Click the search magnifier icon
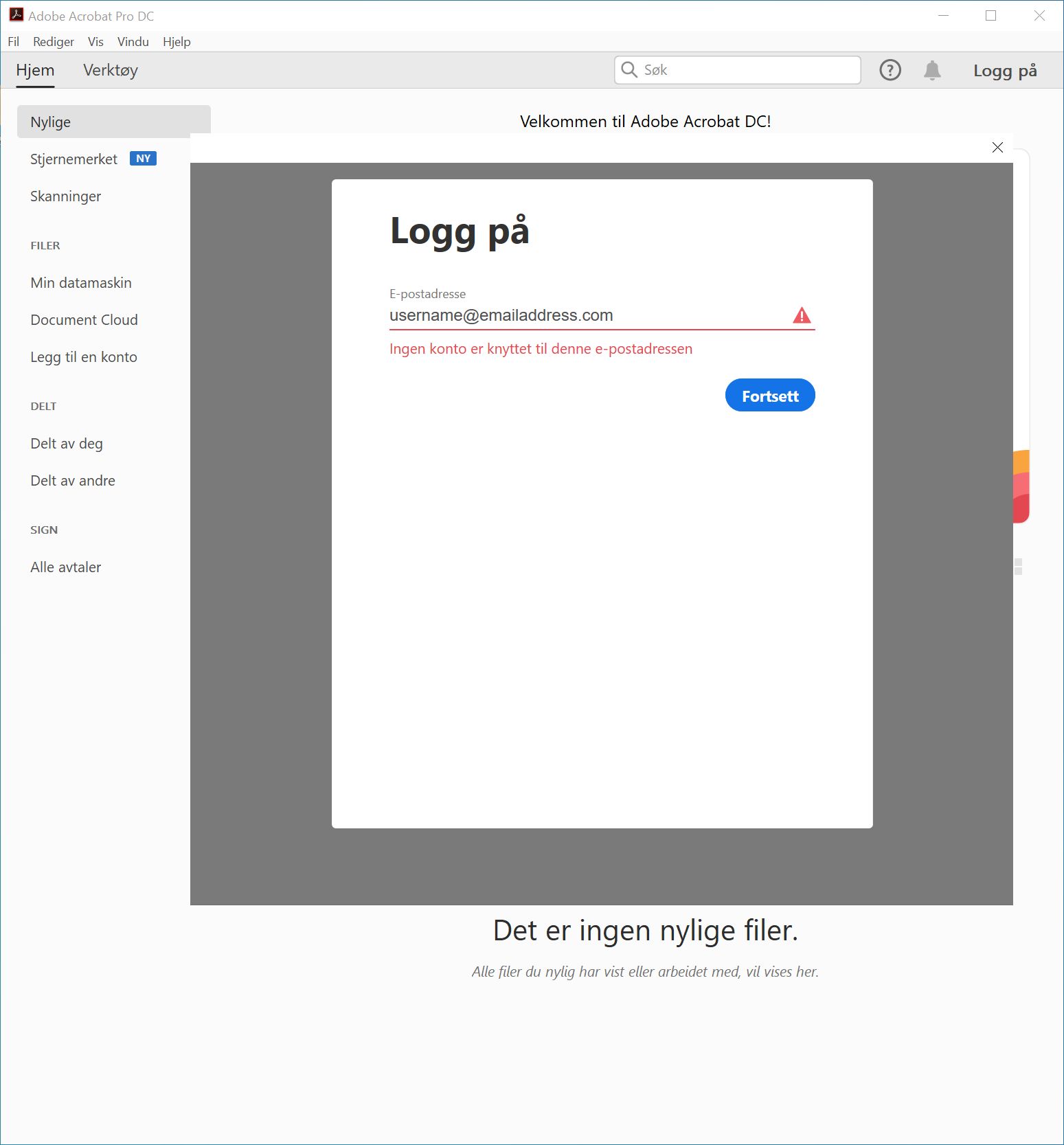This screenshot has height=1145, width=1064. pos(629,70)
